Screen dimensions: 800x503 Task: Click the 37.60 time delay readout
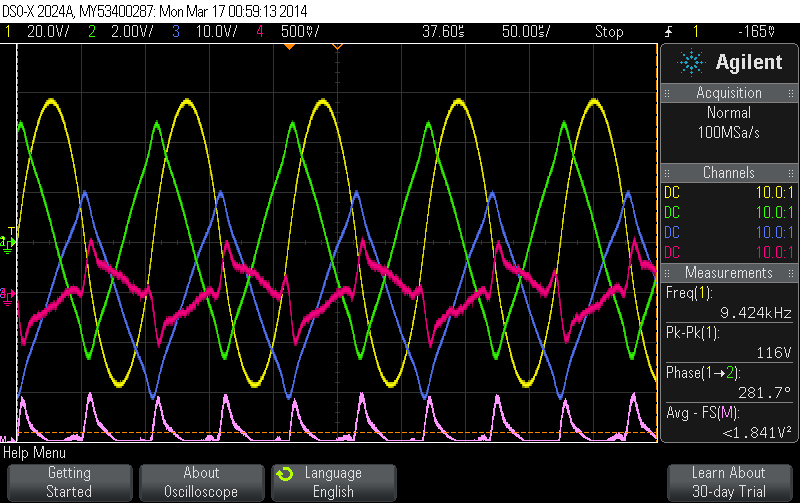point(443,32)
